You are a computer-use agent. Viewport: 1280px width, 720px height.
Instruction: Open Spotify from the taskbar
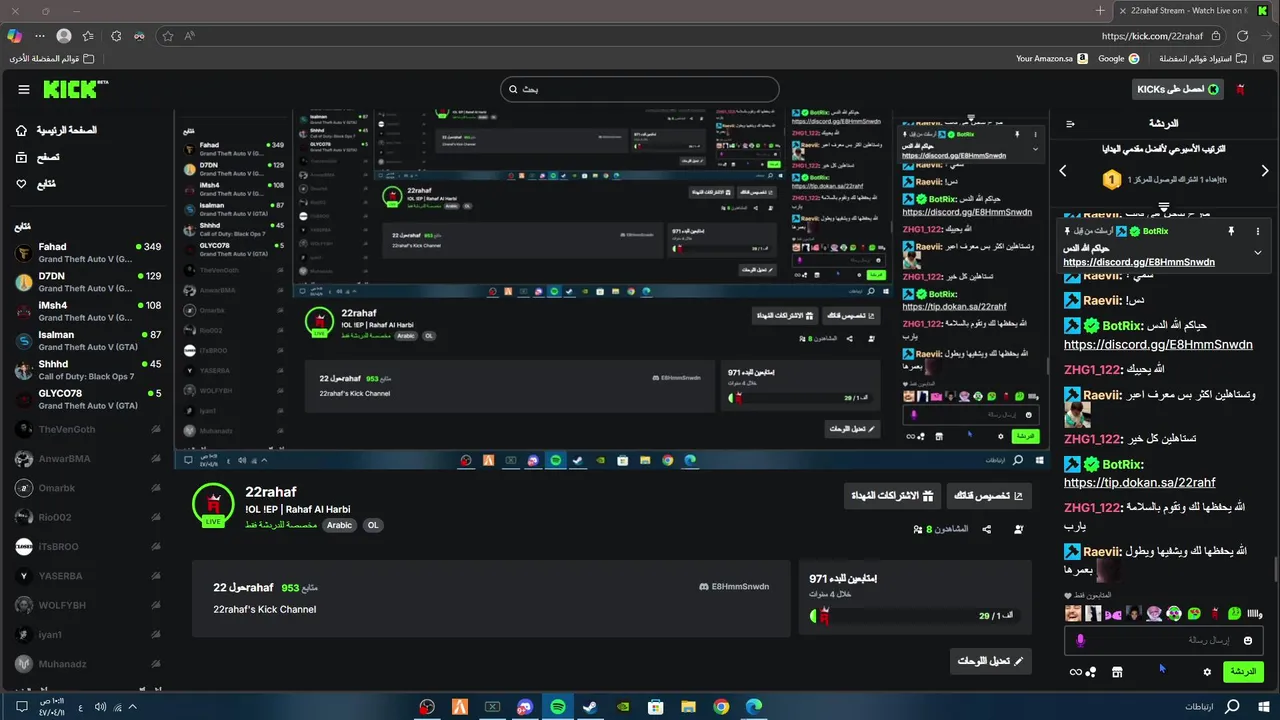557,707
